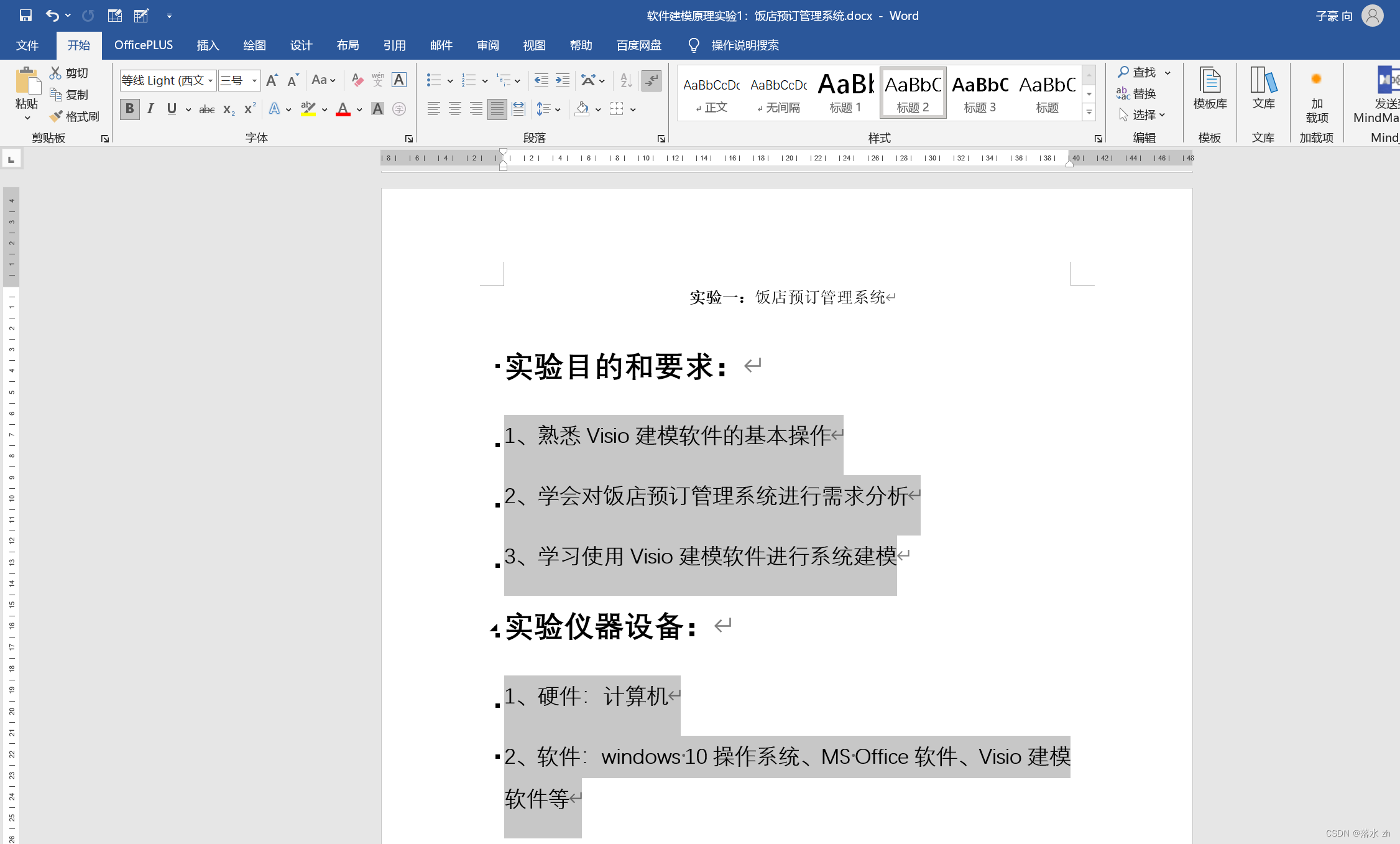Open the 审阅 ribbon tab

(488, 45)
